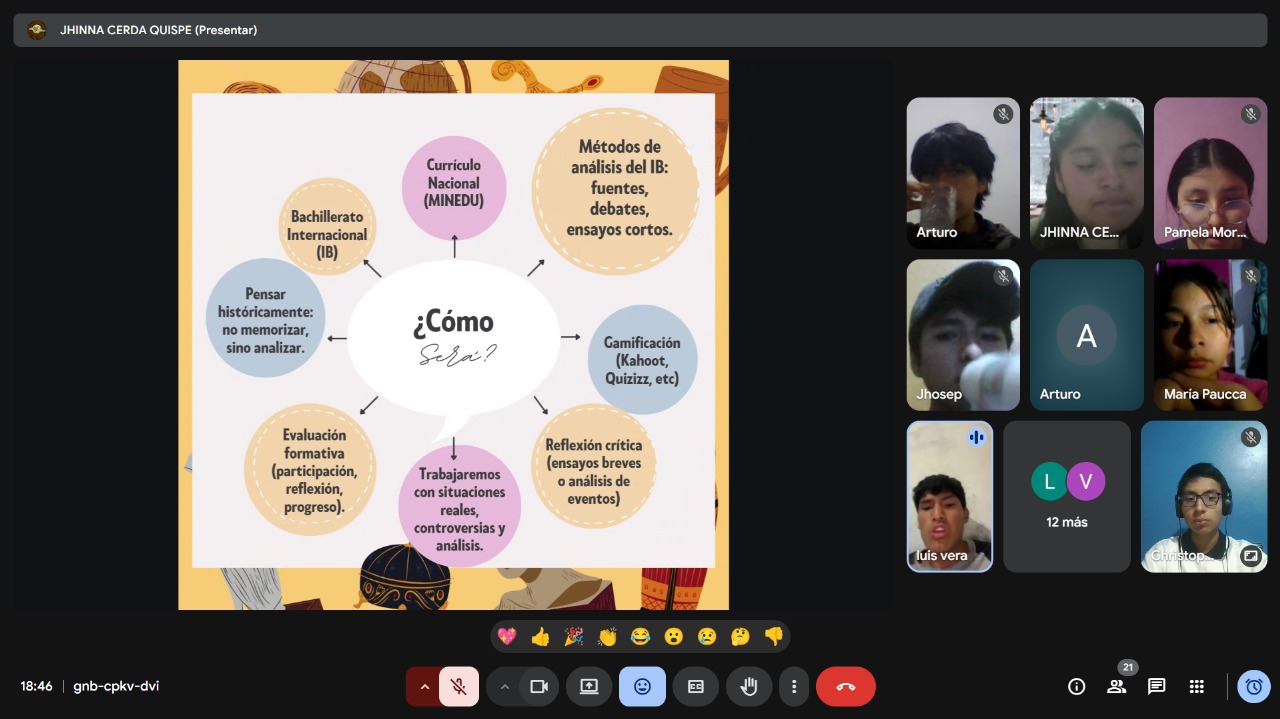Viewport: 1280px width, 719px height.
Task: Leave the call with red hang-up button
Action: click(x=845, y=687)
